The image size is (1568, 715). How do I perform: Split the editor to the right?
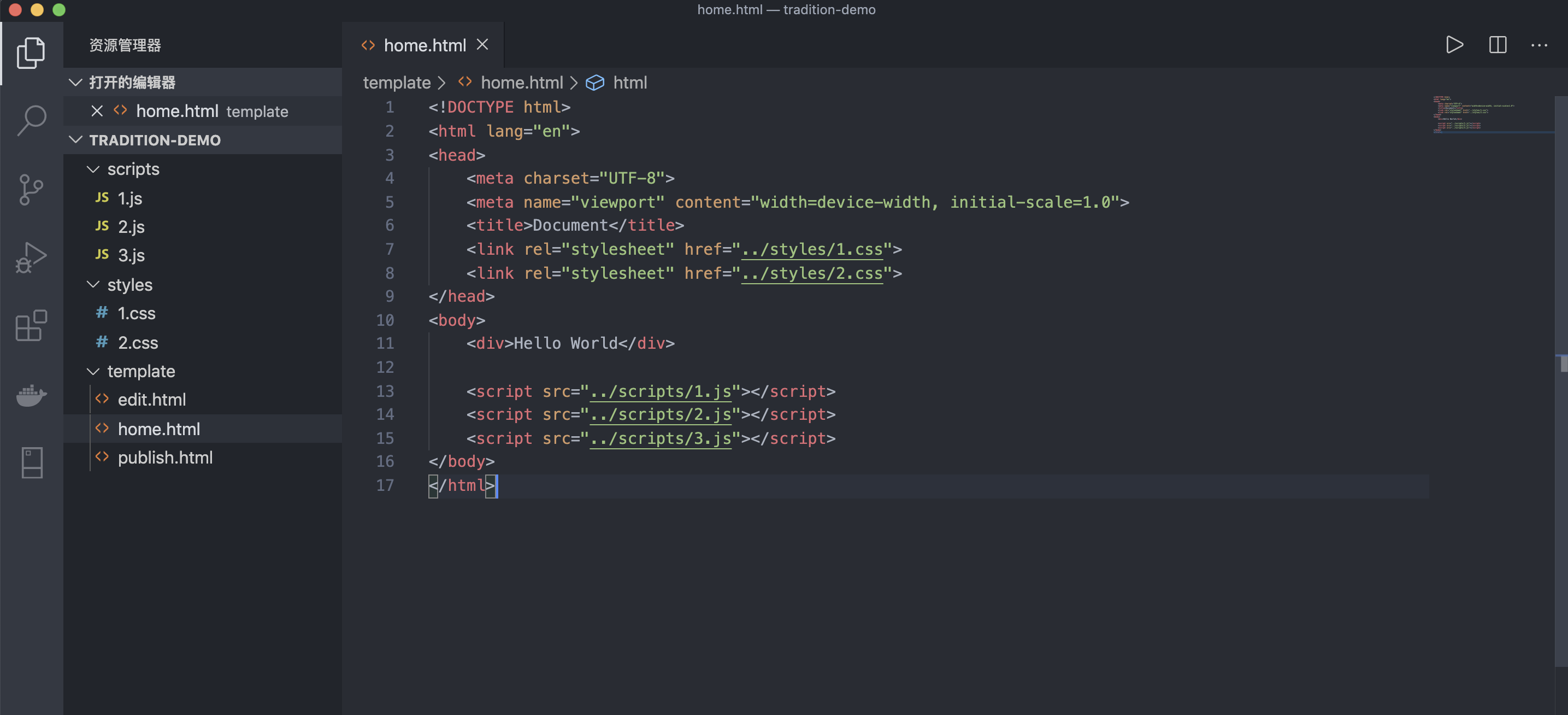click(1497, 45)
